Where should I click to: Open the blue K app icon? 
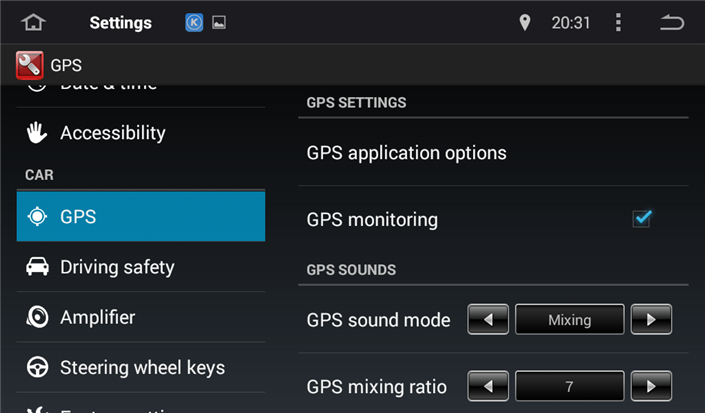(194, 22)
